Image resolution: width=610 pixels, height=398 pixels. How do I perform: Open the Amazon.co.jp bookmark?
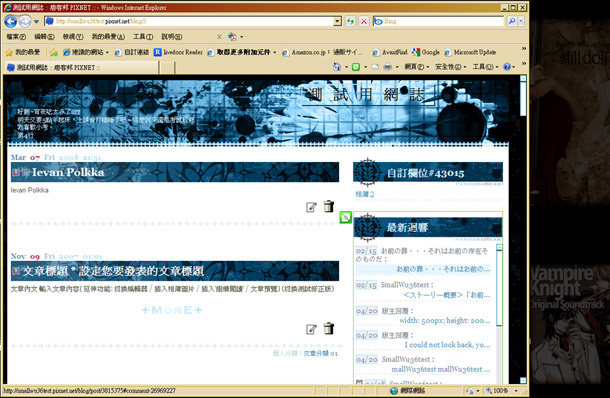323,52
